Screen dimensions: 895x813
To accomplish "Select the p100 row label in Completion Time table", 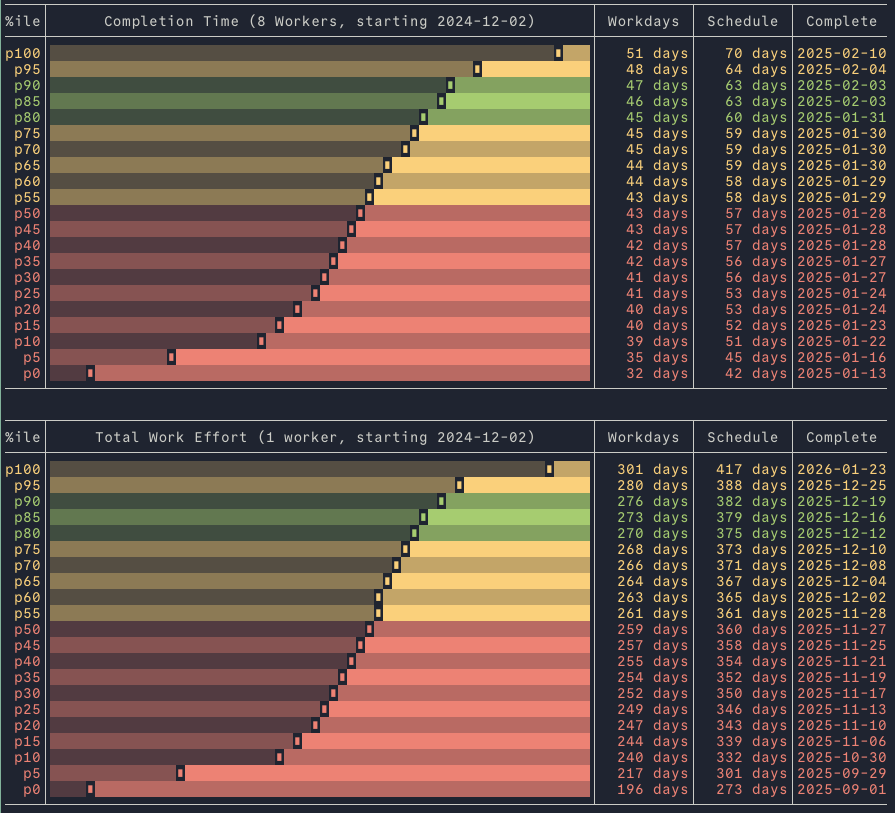I will point(23,54).
